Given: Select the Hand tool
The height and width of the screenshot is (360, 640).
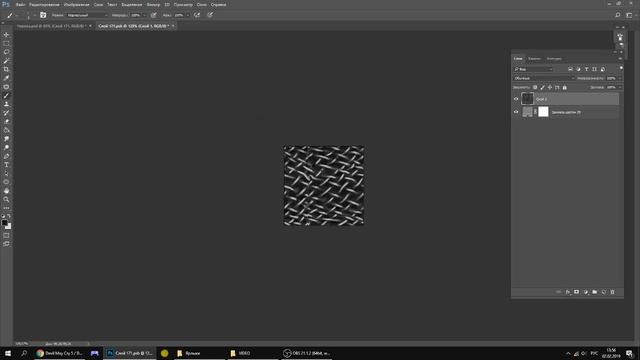Looking at the screenshot, I should 6,191.
